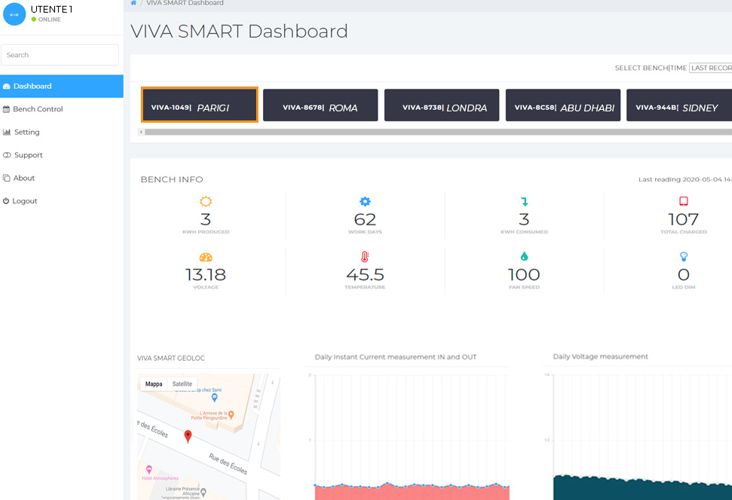Click the red thermometer temperature icon
The height and width of the screenshot is (500, 732).
coord(365,256)
